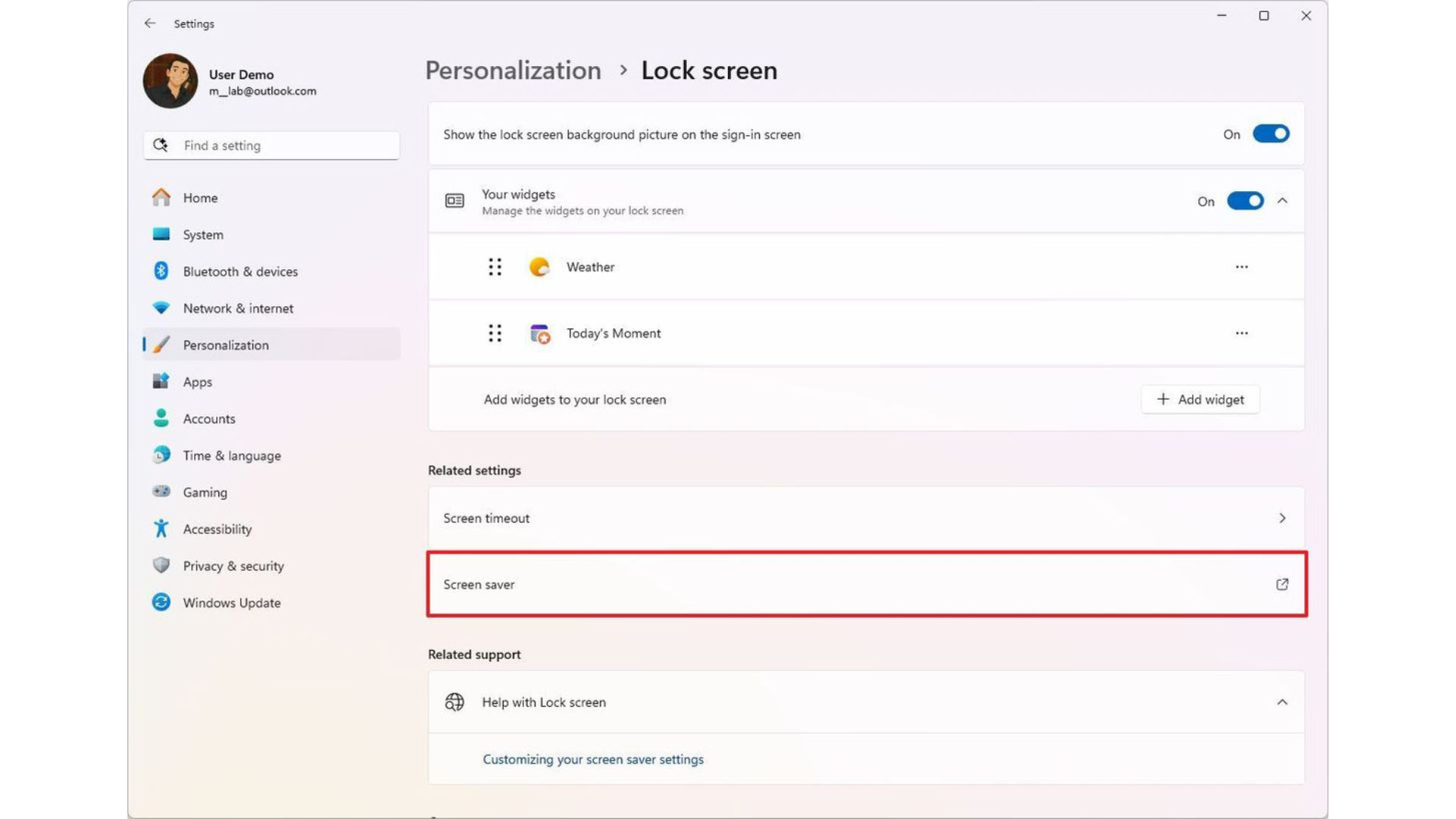This screenshot has height=819, width=1456.
Task: Collapse the Your widgets section
Action: [x=1282, y=201]
